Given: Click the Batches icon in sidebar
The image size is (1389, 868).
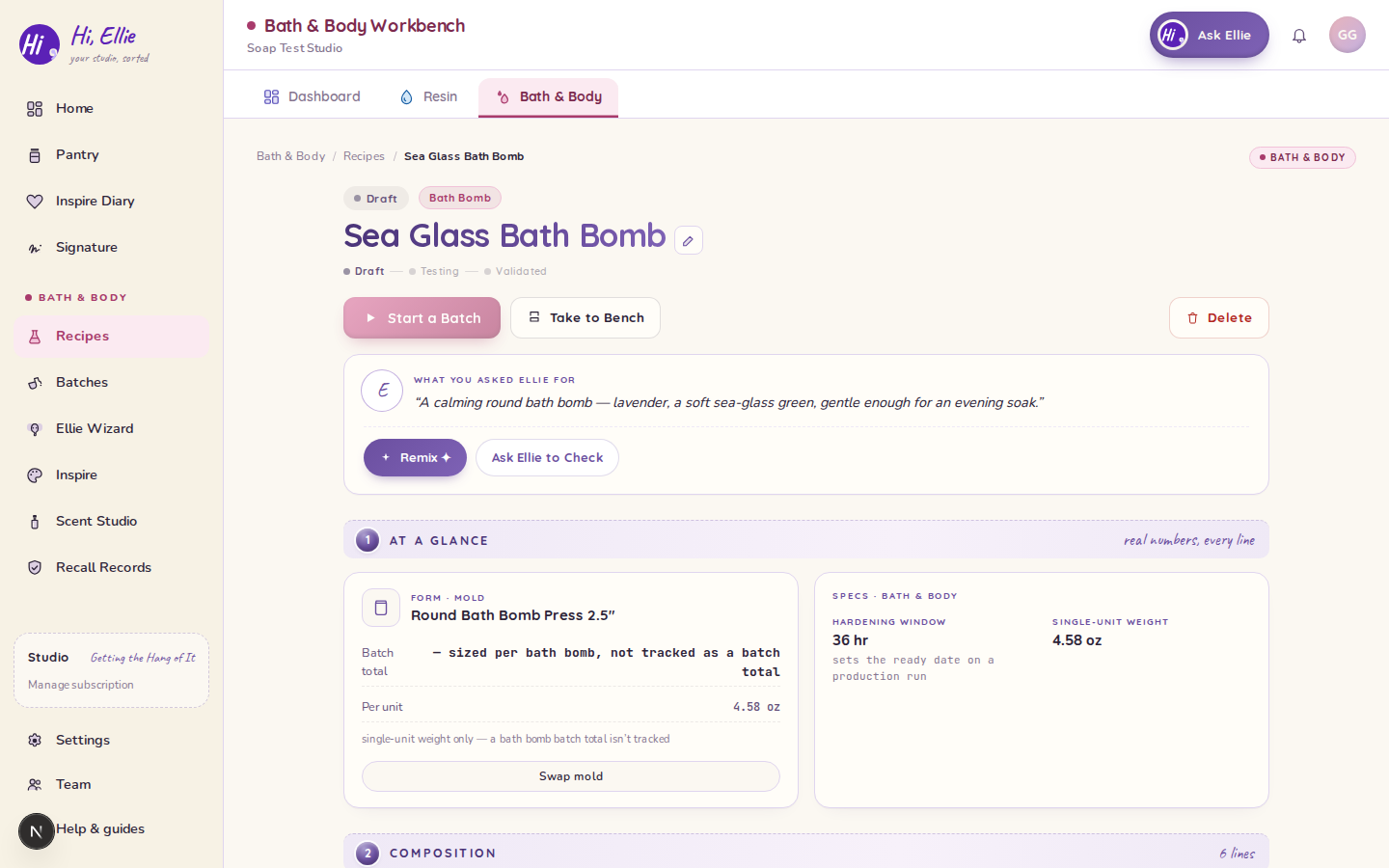Looking at the screenshot, I should (x=35, y=383).
